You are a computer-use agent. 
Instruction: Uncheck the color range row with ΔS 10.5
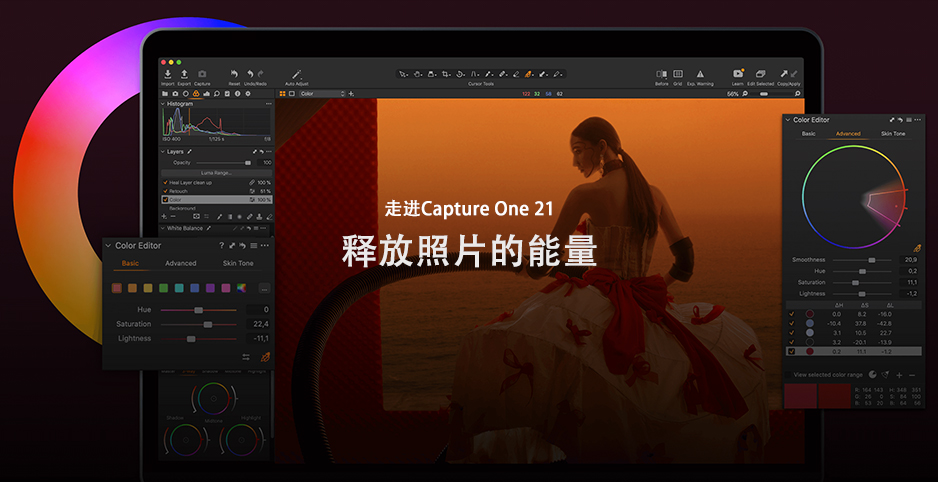click(x=792, y=332)
